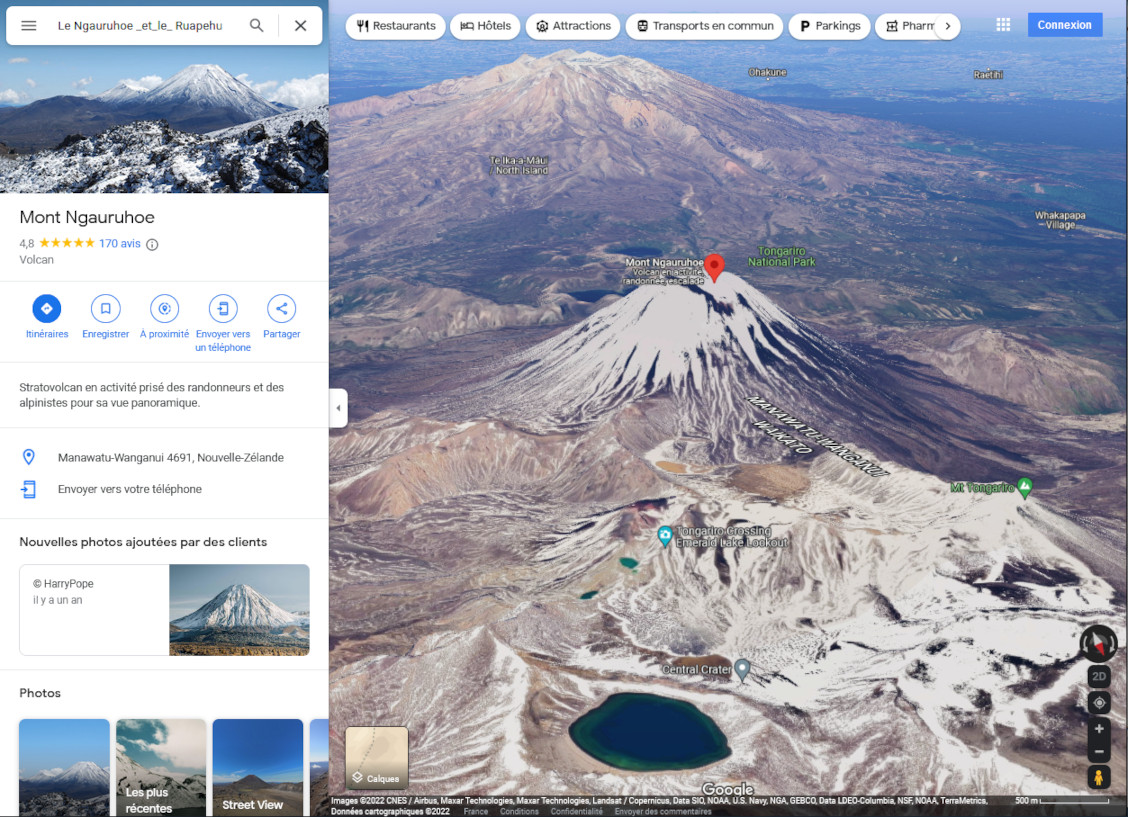Viewport: 1128px width, 817px height.
Task: Reset orientation using the compass control
Action: tap(1099, 643)
